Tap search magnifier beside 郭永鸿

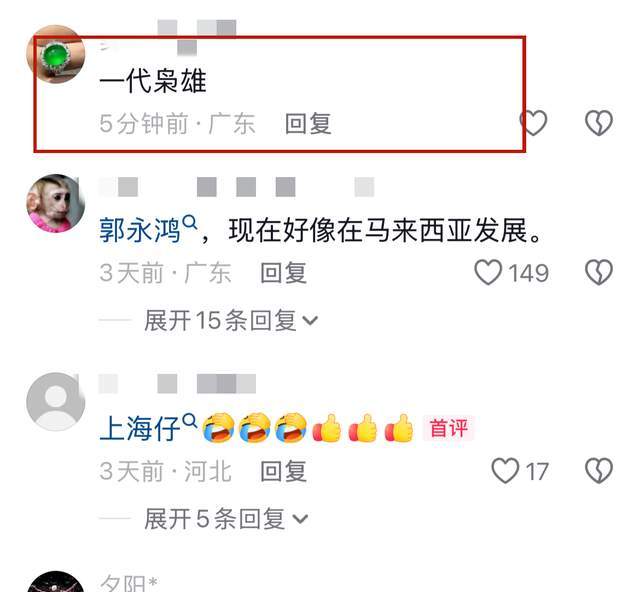coord(190,223)
